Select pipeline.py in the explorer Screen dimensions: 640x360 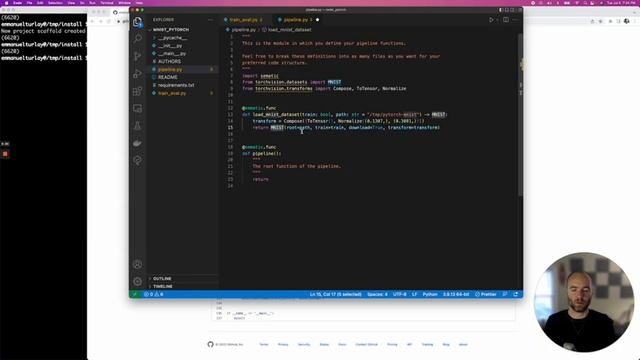(x=170, y=69)
